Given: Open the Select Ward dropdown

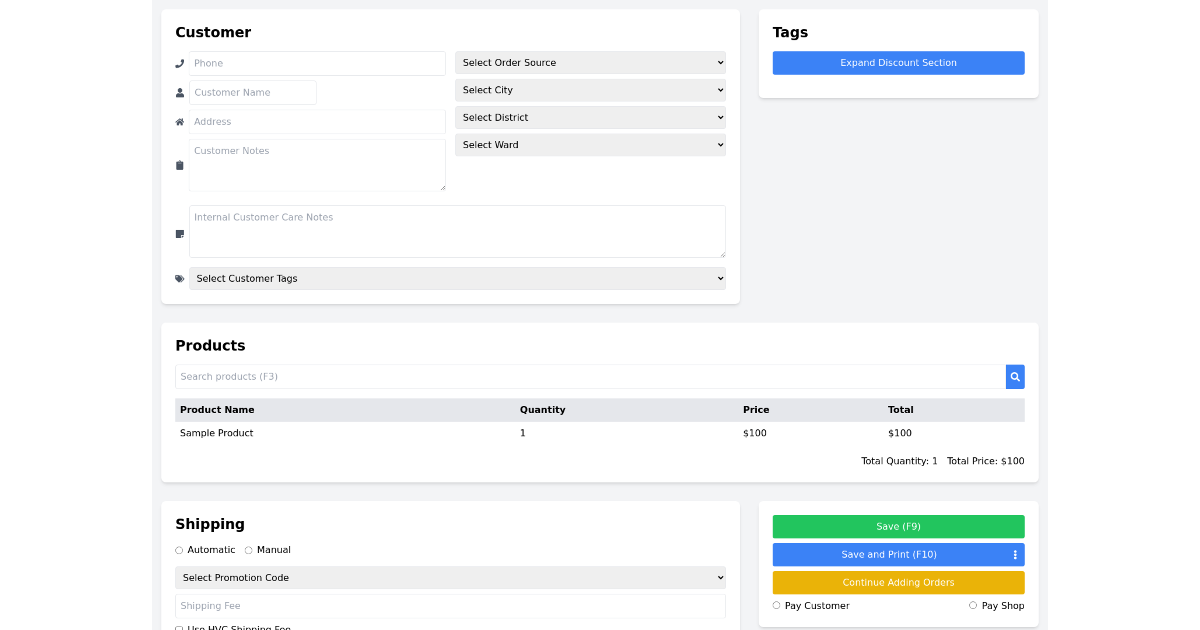Looking at the screenshot, I should pos(590,144).
